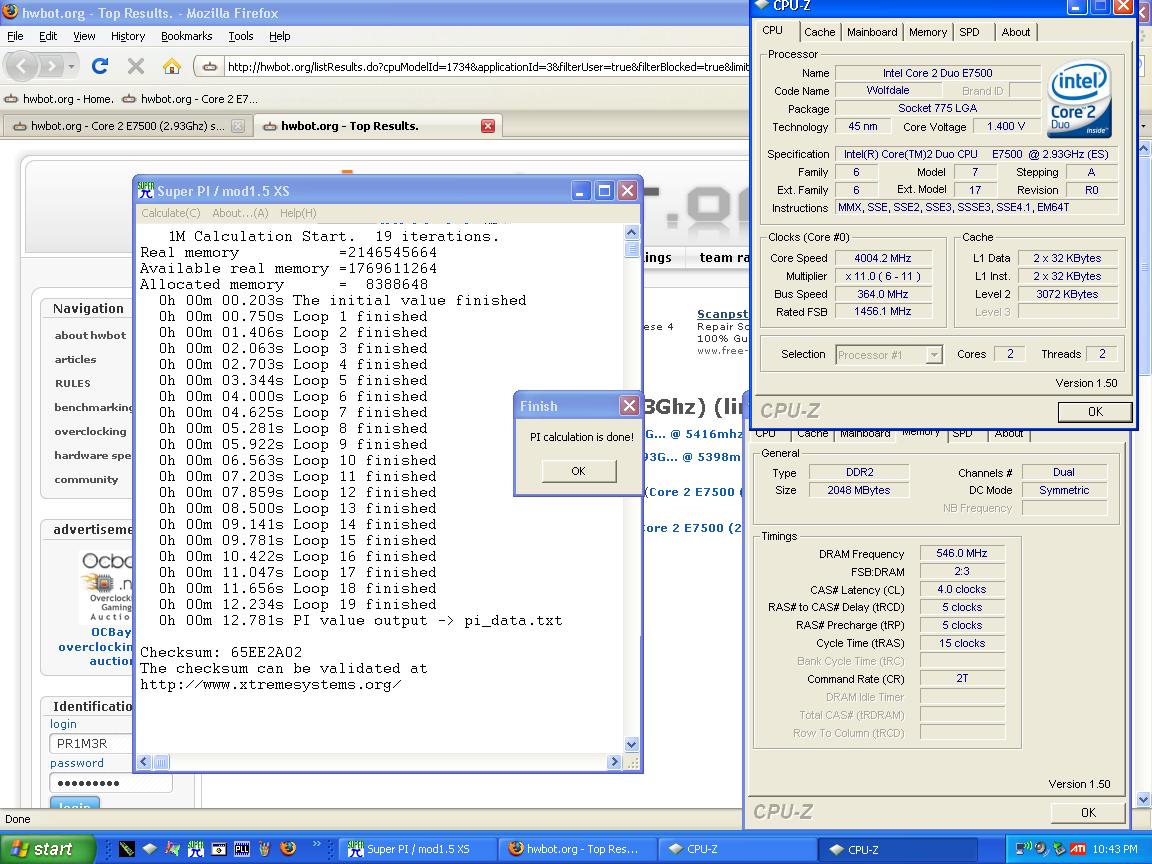The image size is (1152, 864).
Task: Click taskbar clock 10:43 PM
Action: [x=1115, y=849]
